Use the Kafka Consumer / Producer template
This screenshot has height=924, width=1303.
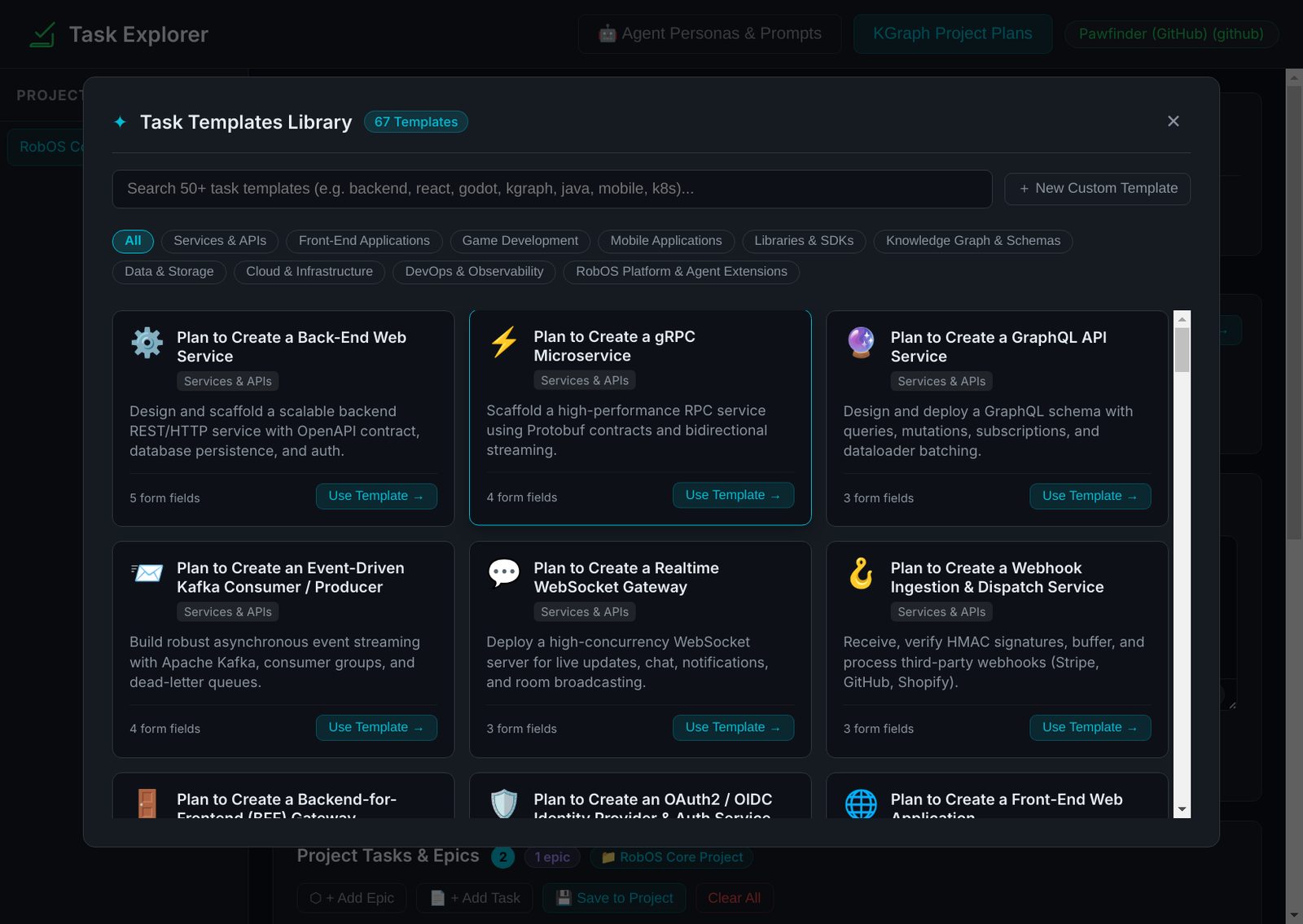click(376, 728)
